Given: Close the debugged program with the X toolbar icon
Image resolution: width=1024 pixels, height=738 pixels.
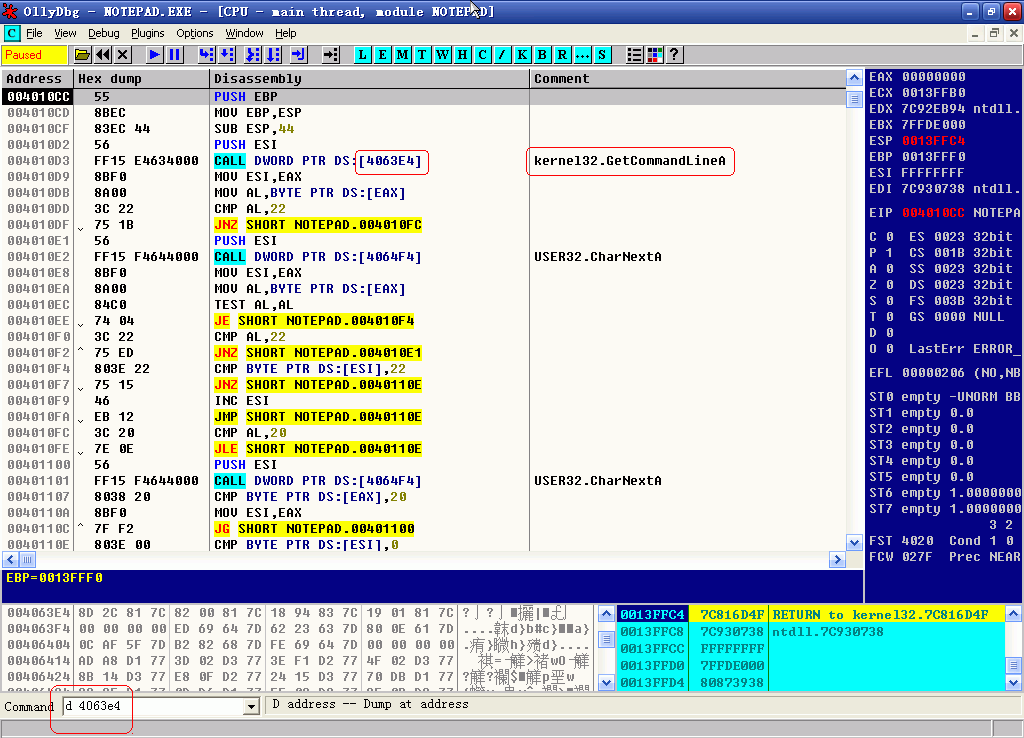Looking at the screenshot, I should click(123, 55).
